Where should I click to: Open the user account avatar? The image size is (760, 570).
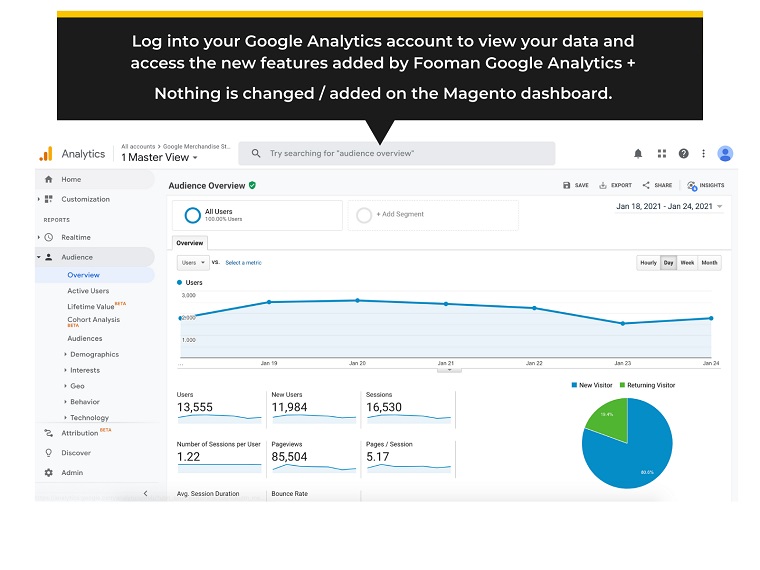click(725, 154)
